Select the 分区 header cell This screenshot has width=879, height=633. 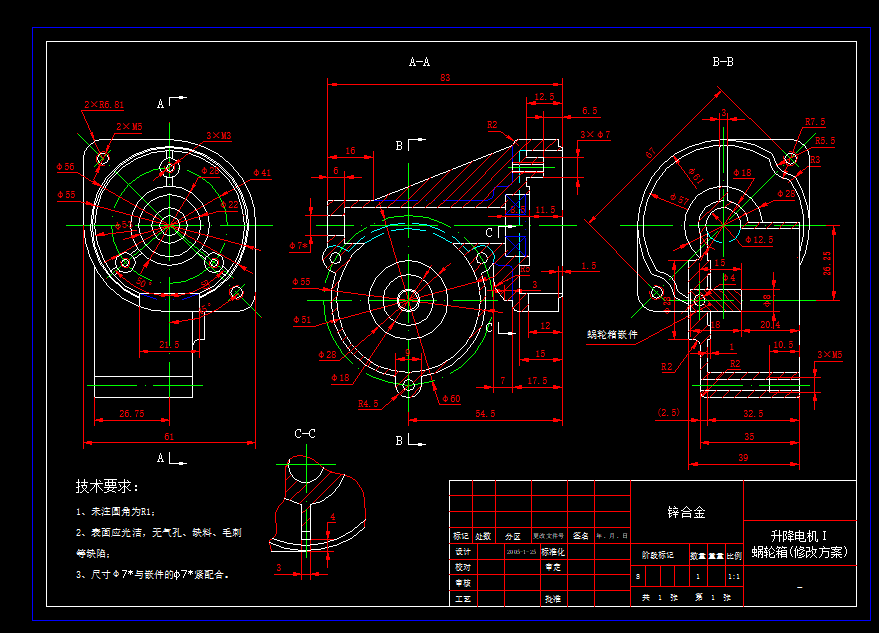tap(512, 536)
